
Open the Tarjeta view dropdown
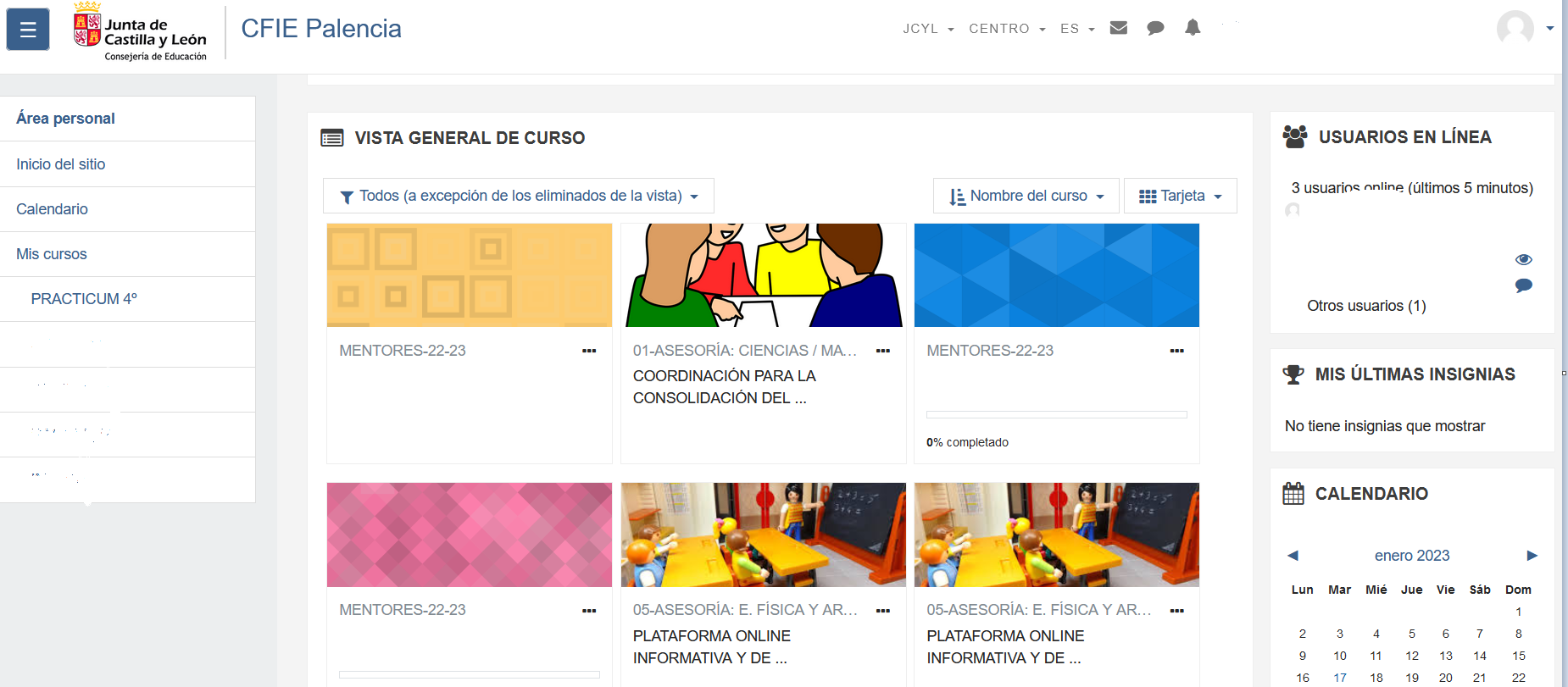1180,196
